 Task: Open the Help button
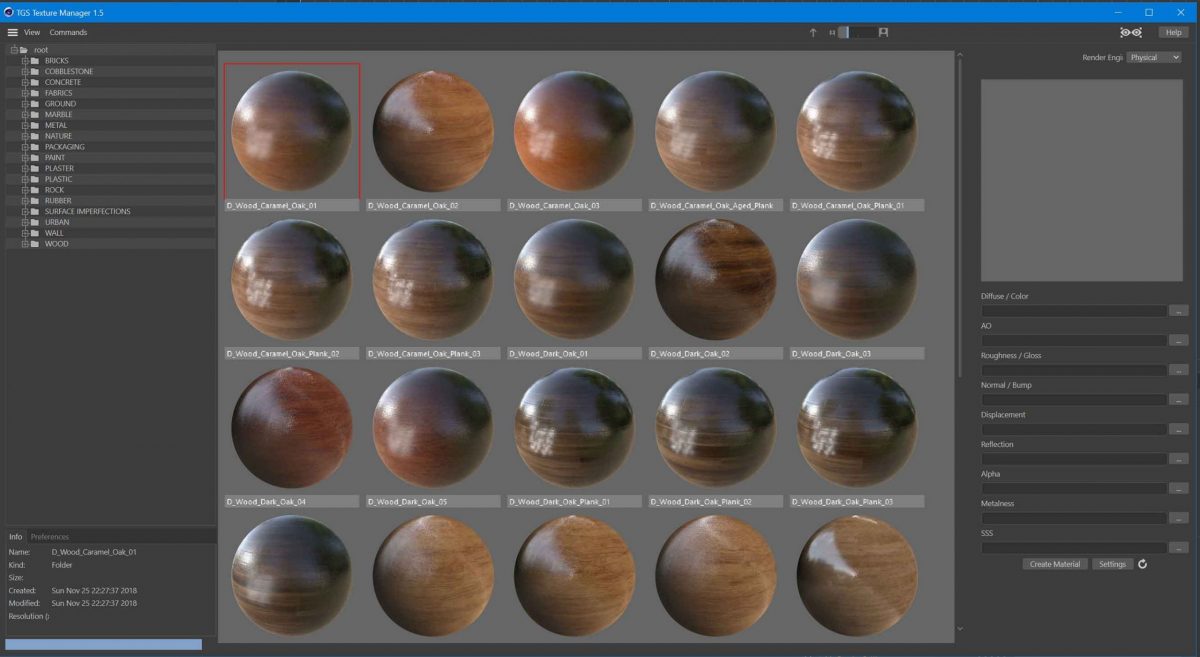[1172, 31]
